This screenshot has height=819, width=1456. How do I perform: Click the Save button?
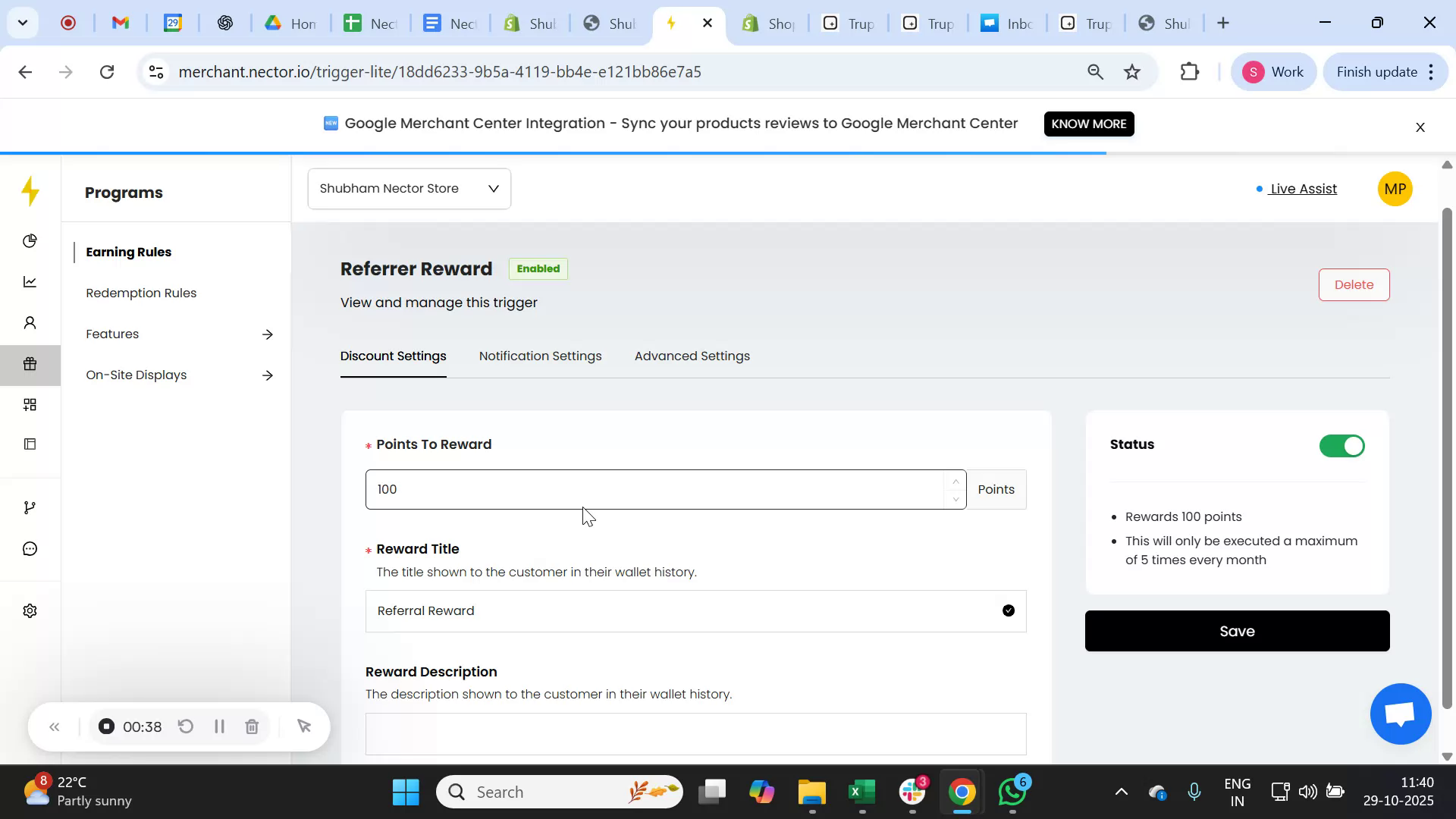pos(1237,630)
